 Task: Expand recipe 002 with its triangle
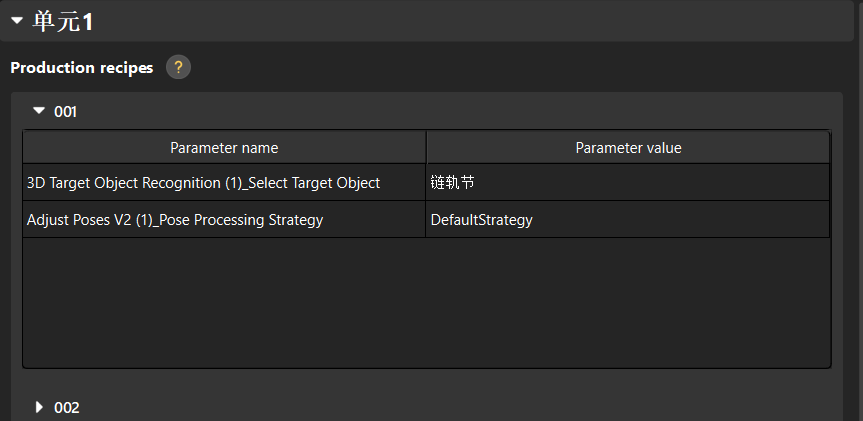pos(39,407)
